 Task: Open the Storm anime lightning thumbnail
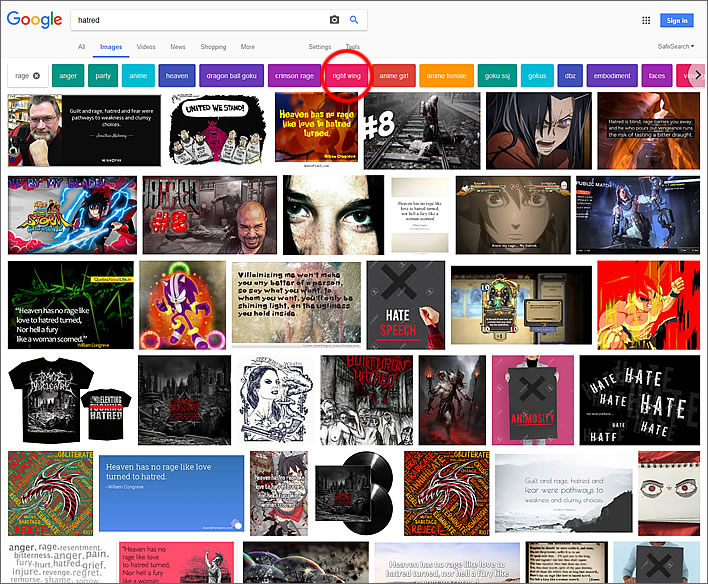(x=72, y=215)
